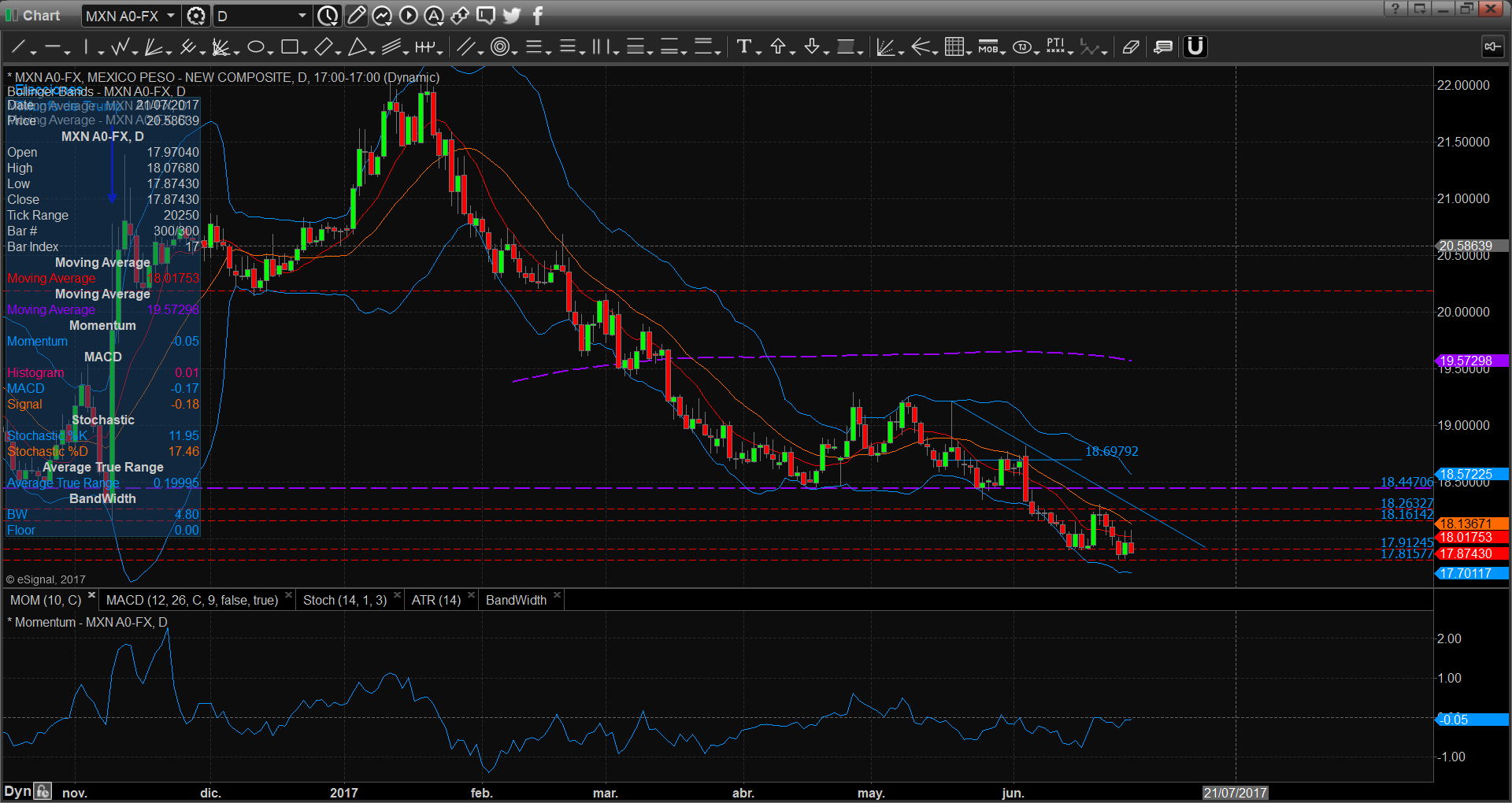Click the help question mark button
Viewport: 1512px width, 803px height.
(x=1395, y=9)
